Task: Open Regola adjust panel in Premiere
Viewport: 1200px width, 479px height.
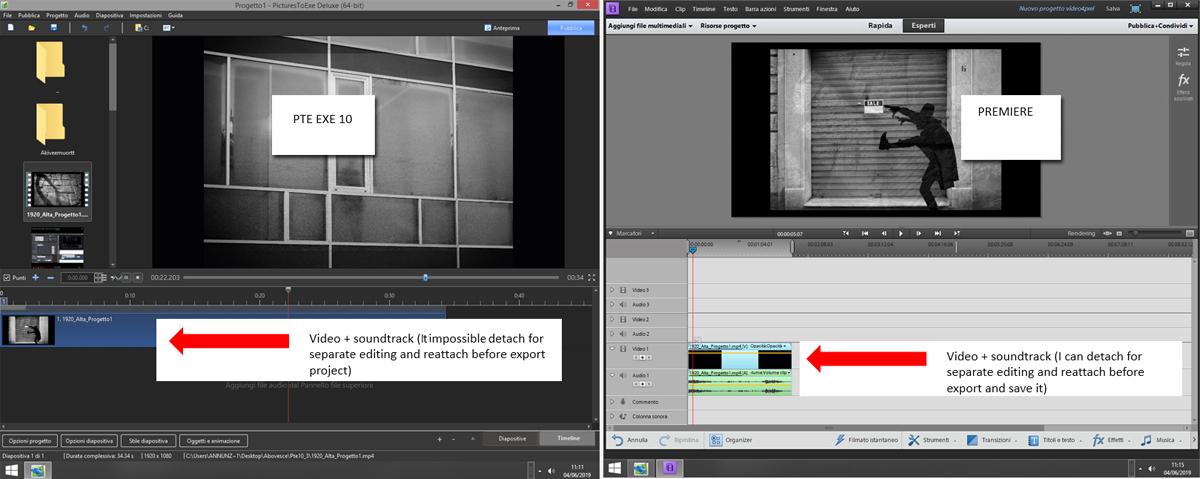Action: pos(1183,56)
